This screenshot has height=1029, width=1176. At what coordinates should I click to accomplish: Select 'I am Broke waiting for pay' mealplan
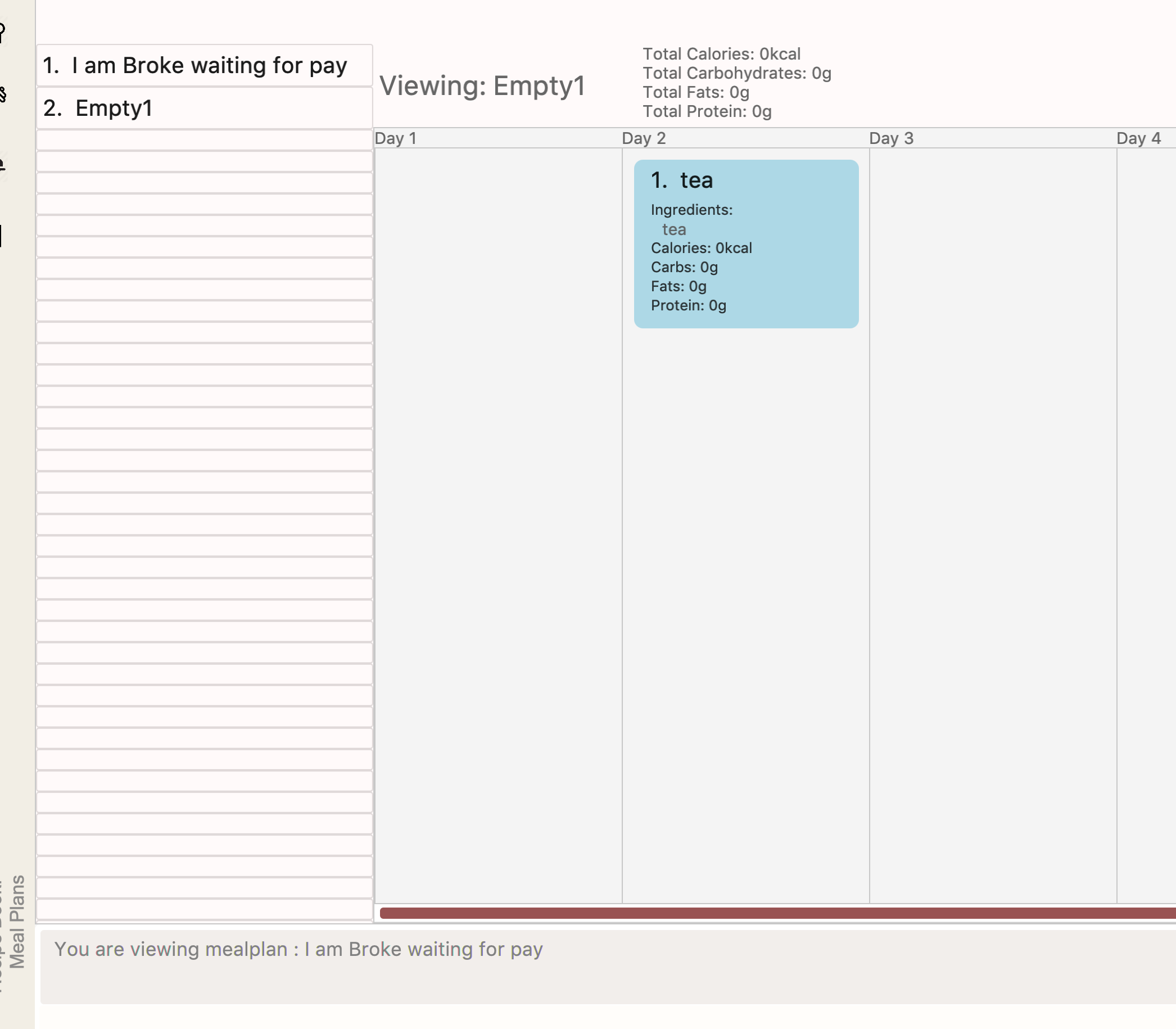point(203,65)
